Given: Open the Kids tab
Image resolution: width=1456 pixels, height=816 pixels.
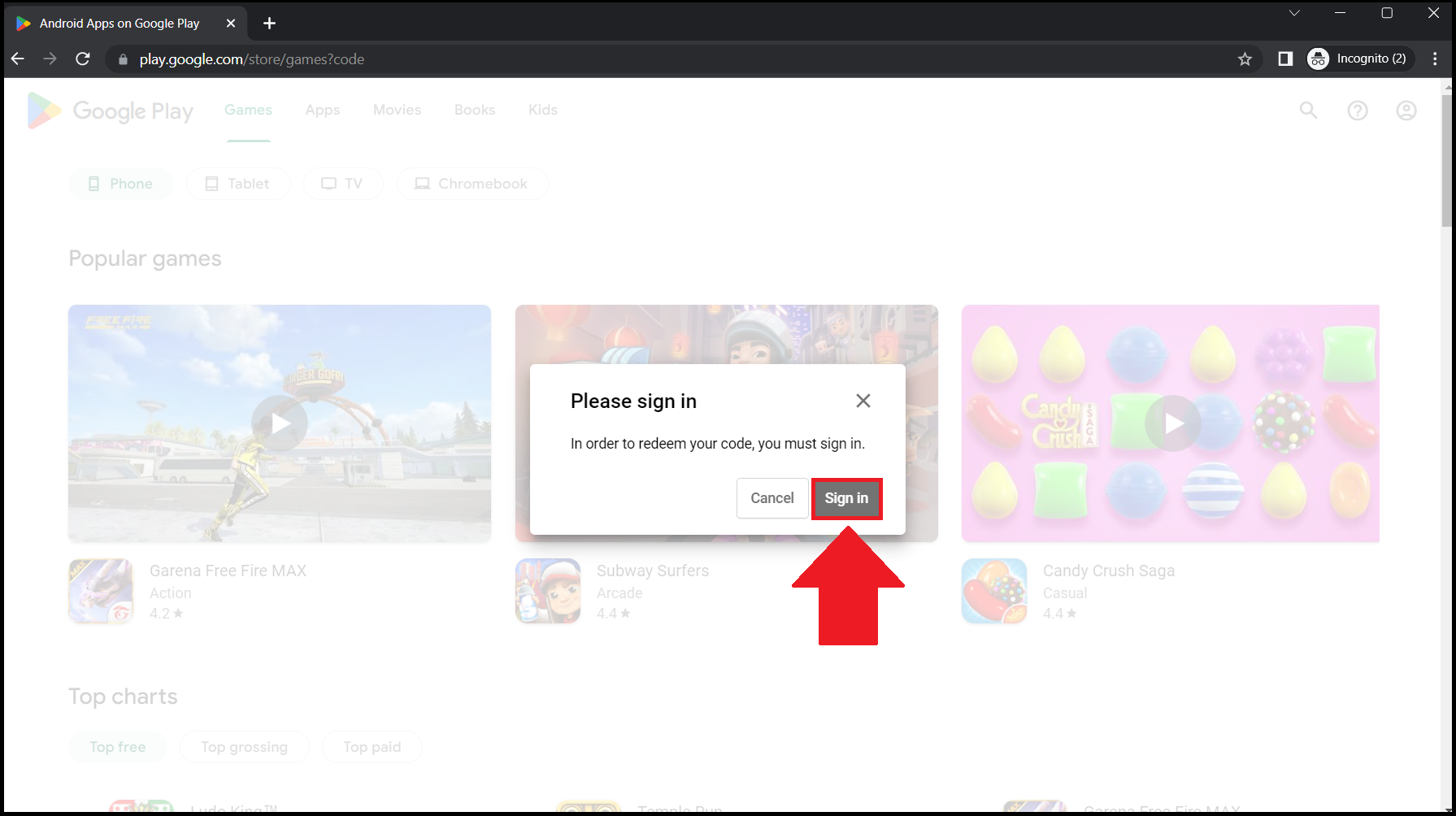Looking at the screenshot, I should click(x=543, y=110).
